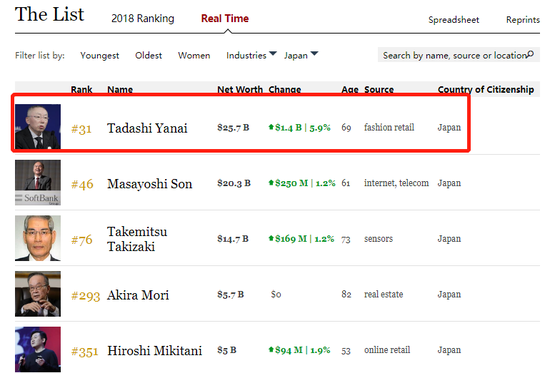Expand the Japan country dropdown

[301, 55]
